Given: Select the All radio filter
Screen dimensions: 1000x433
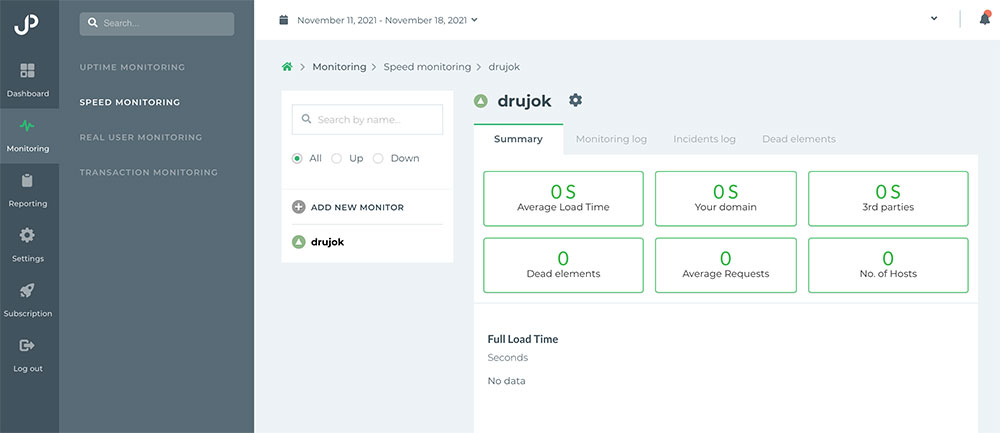Looking at the screenshot, I should click(297, 158).
